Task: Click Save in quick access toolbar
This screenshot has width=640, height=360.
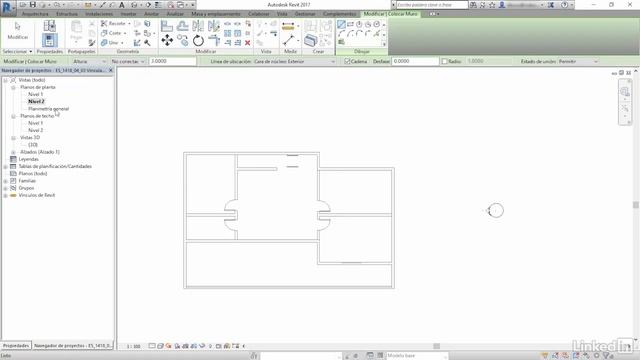Action: coord(33,5)
